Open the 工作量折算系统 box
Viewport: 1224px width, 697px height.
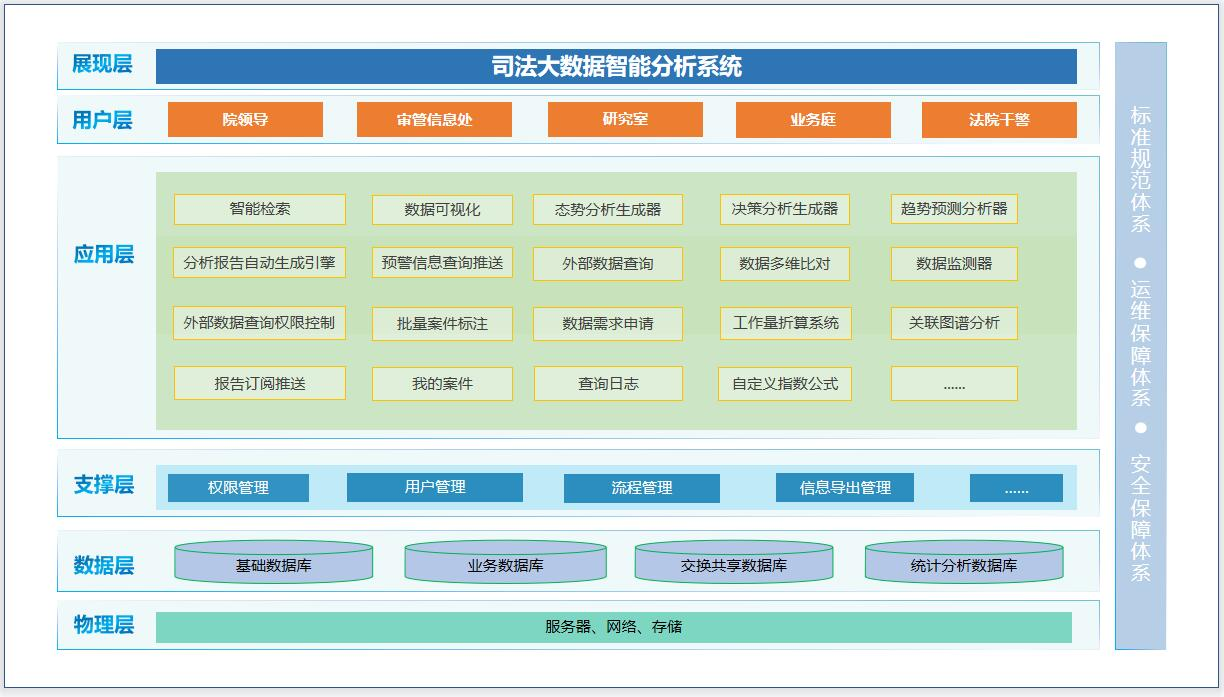[785, 323]
